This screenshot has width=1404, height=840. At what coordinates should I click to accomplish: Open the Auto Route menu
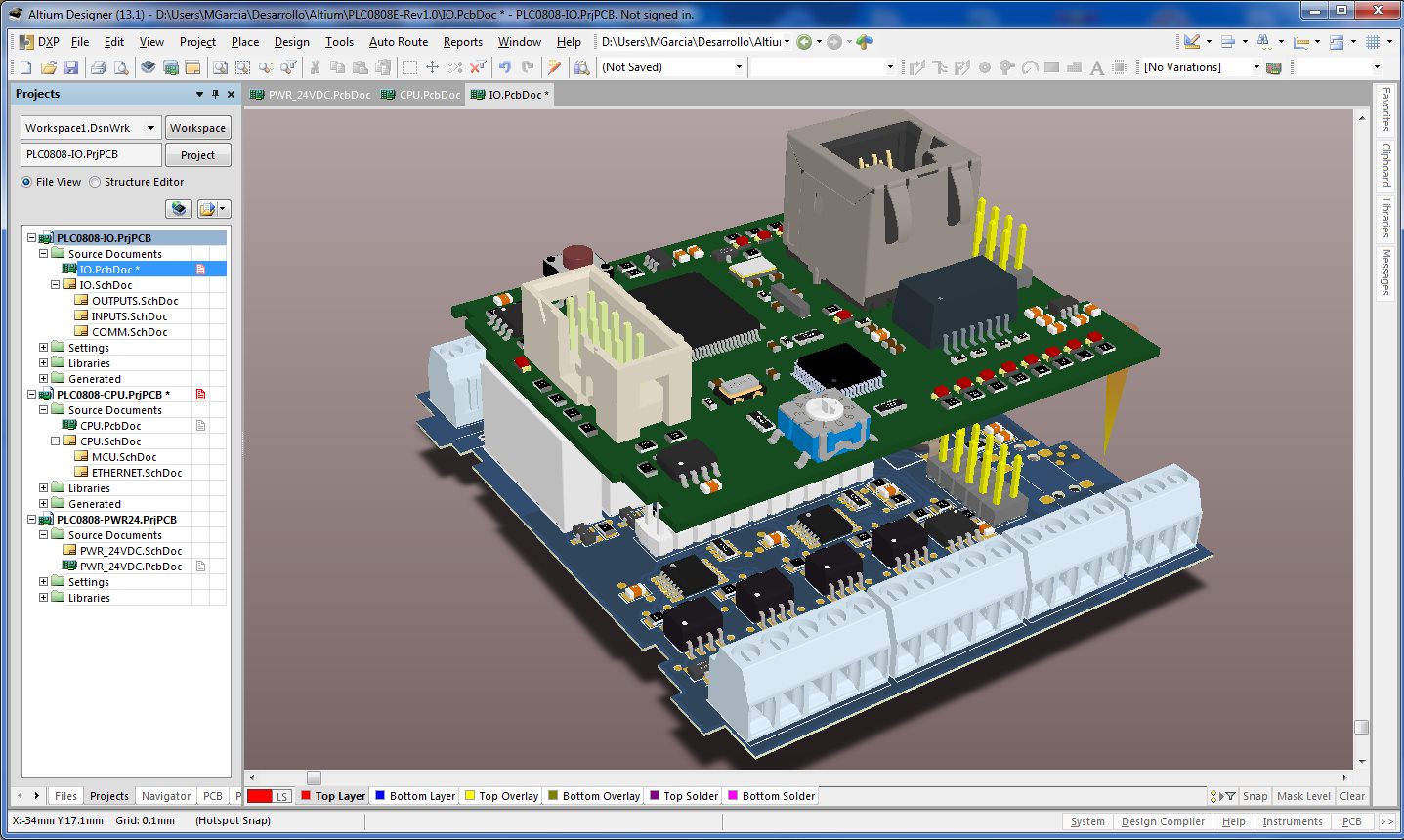point(399,42)
